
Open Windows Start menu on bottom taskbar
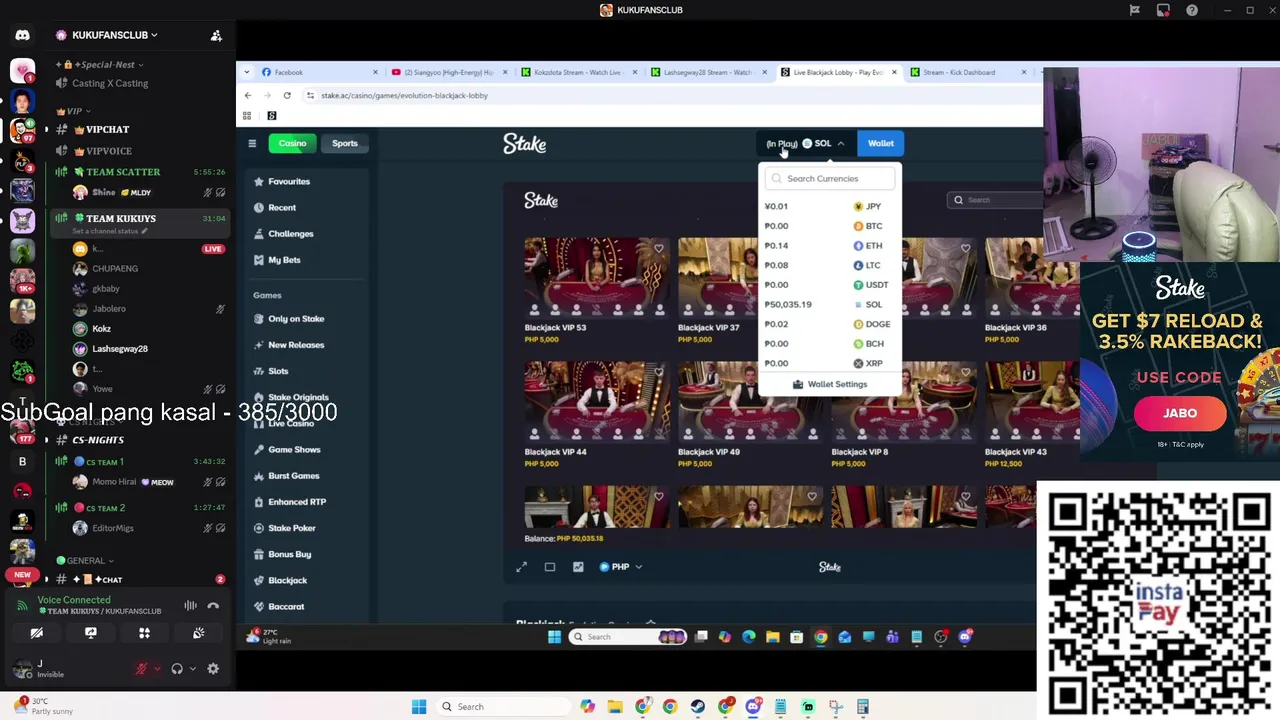point(419,707)
